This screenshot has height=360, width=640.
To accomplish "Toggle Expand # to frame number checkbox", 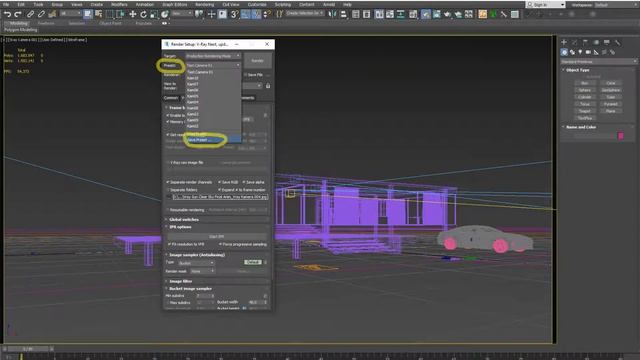I will pyautogui.click(x=220, y=190).
